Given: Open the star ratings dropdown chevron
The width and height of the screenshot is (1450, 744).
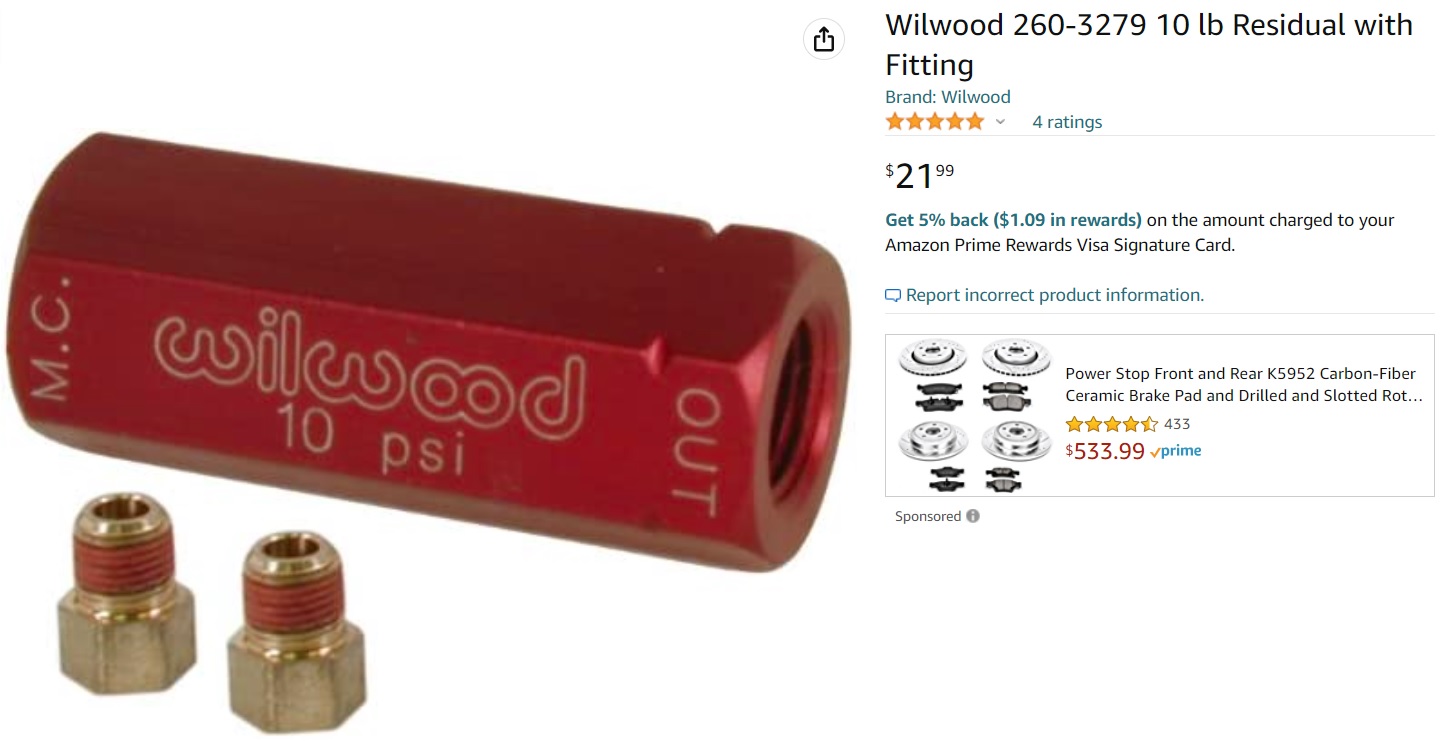Looking at the screenshot, I should pyautogui.click(x=1000, y=122).
